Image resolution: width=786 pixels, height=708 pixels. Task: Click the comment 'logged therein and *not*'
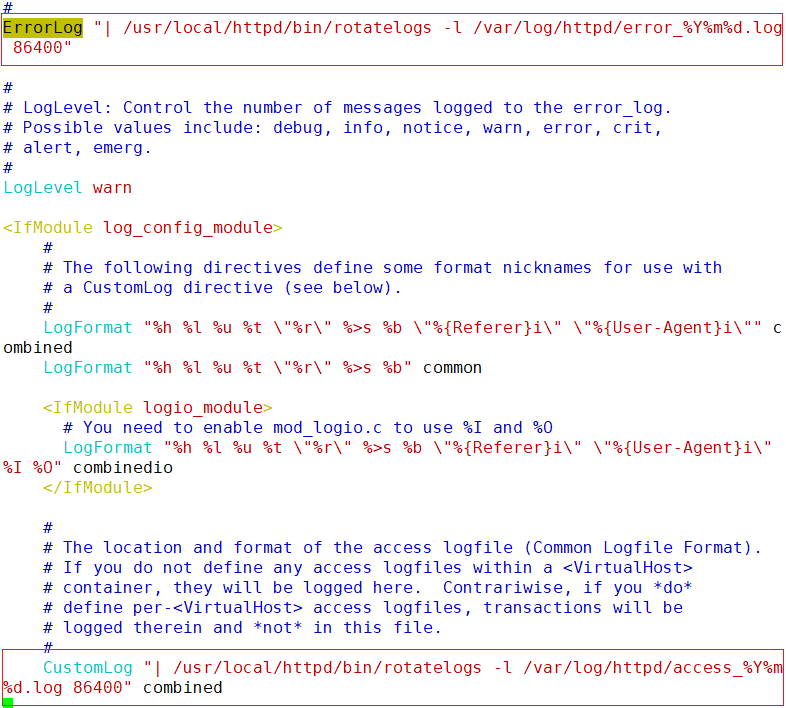pyautogui.click(x=242, y=628)
